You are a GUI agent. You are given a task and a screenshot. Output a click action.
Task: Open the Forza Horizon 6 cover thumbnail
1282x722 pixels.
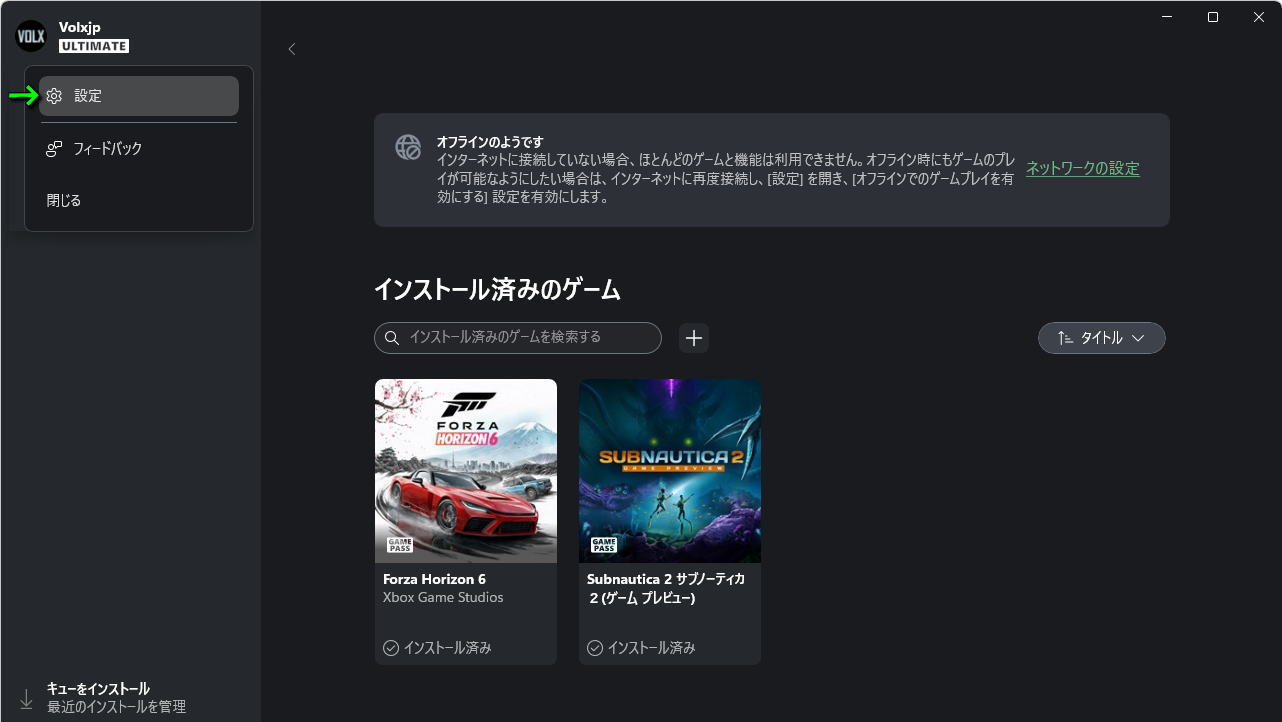click(466, 471)
